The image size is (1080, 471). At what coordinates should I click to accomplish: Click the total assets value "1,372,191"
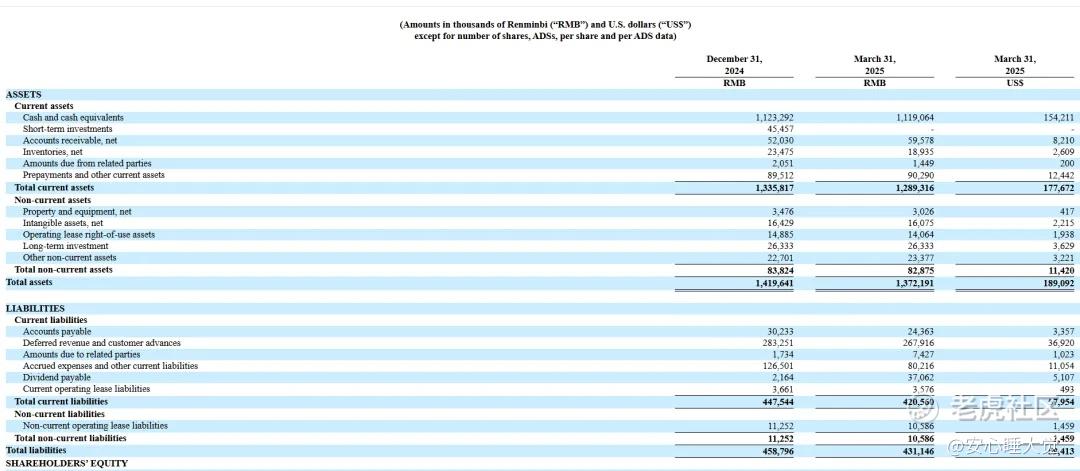coord(914,282)
